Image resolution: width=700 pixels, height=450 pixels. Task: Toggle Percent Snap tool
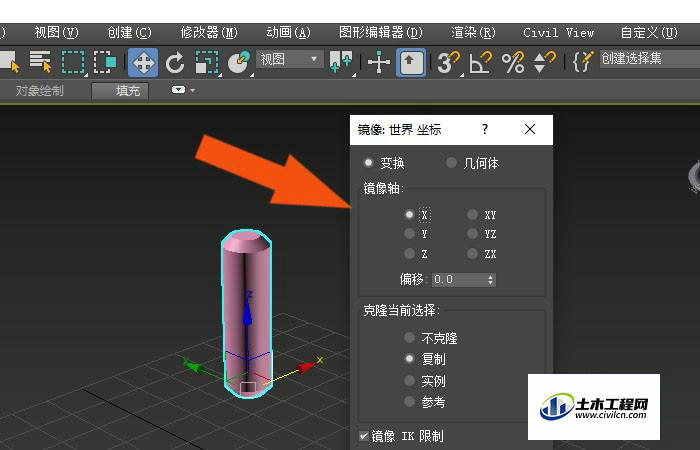click(x=513, y=62)
